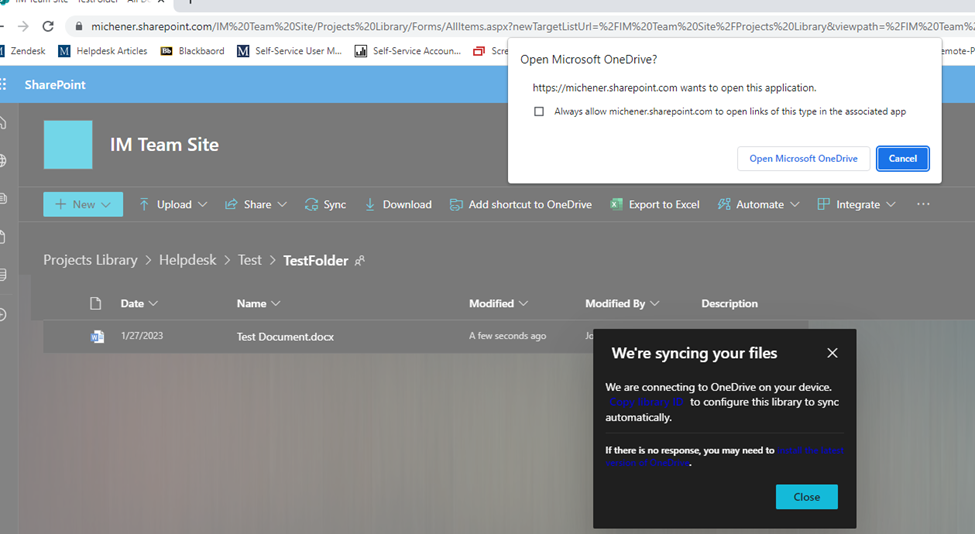The image size is (975, 534).
Task: Cancel the Open Microsoft OneDrive dialog
Action: (903, 159)
